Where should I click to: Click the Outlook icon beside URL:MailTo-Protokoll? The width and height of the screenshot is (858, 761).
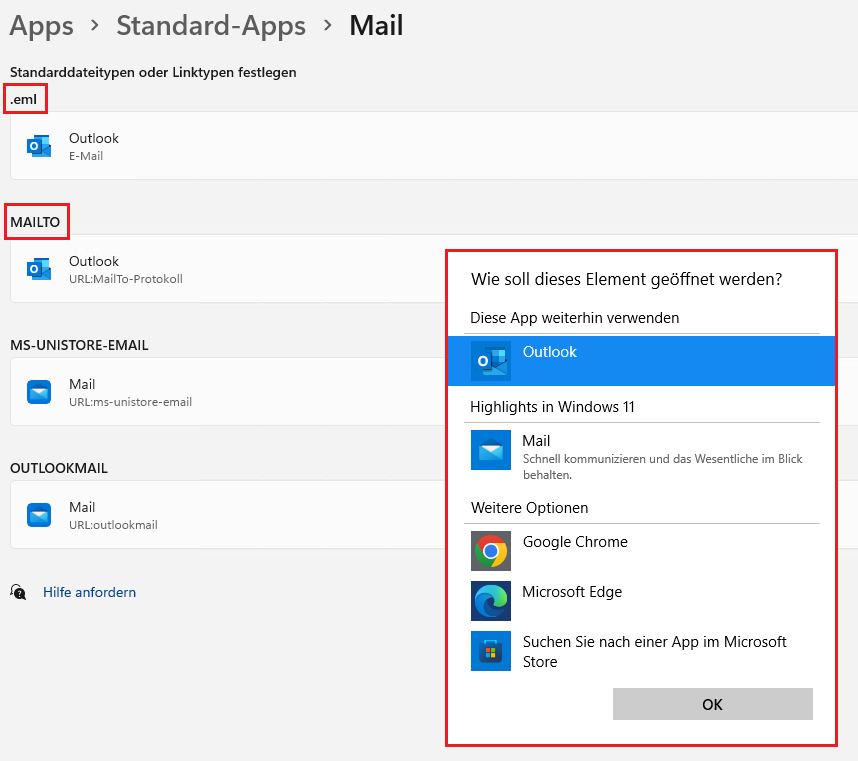pyautogui.click(x=39, y=269)
